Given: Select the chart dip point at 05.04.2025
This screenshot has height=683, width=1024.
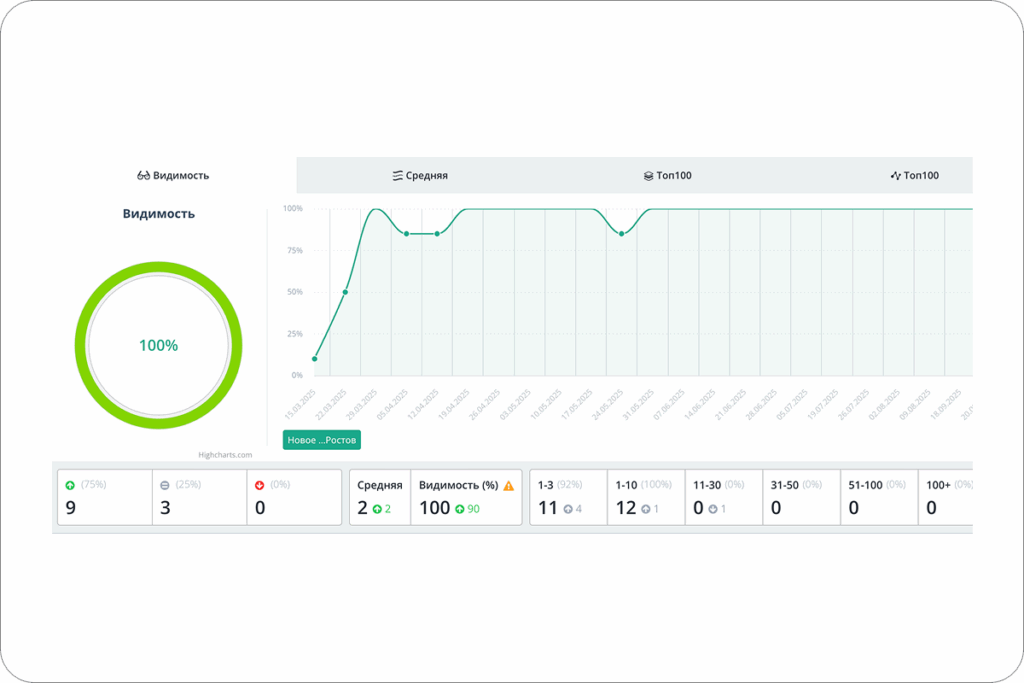Looking at the screenshot, I should point(407,234).
